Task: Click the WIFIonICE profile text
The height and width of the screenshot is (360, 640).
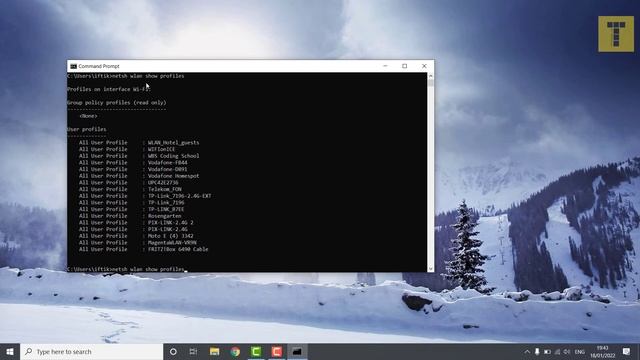Action: point(161,149)
